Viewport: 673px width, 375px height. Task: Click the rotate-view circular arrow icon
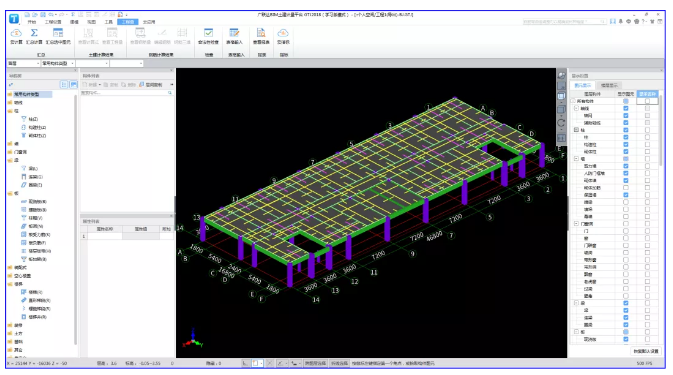click(x=561, y=123)
